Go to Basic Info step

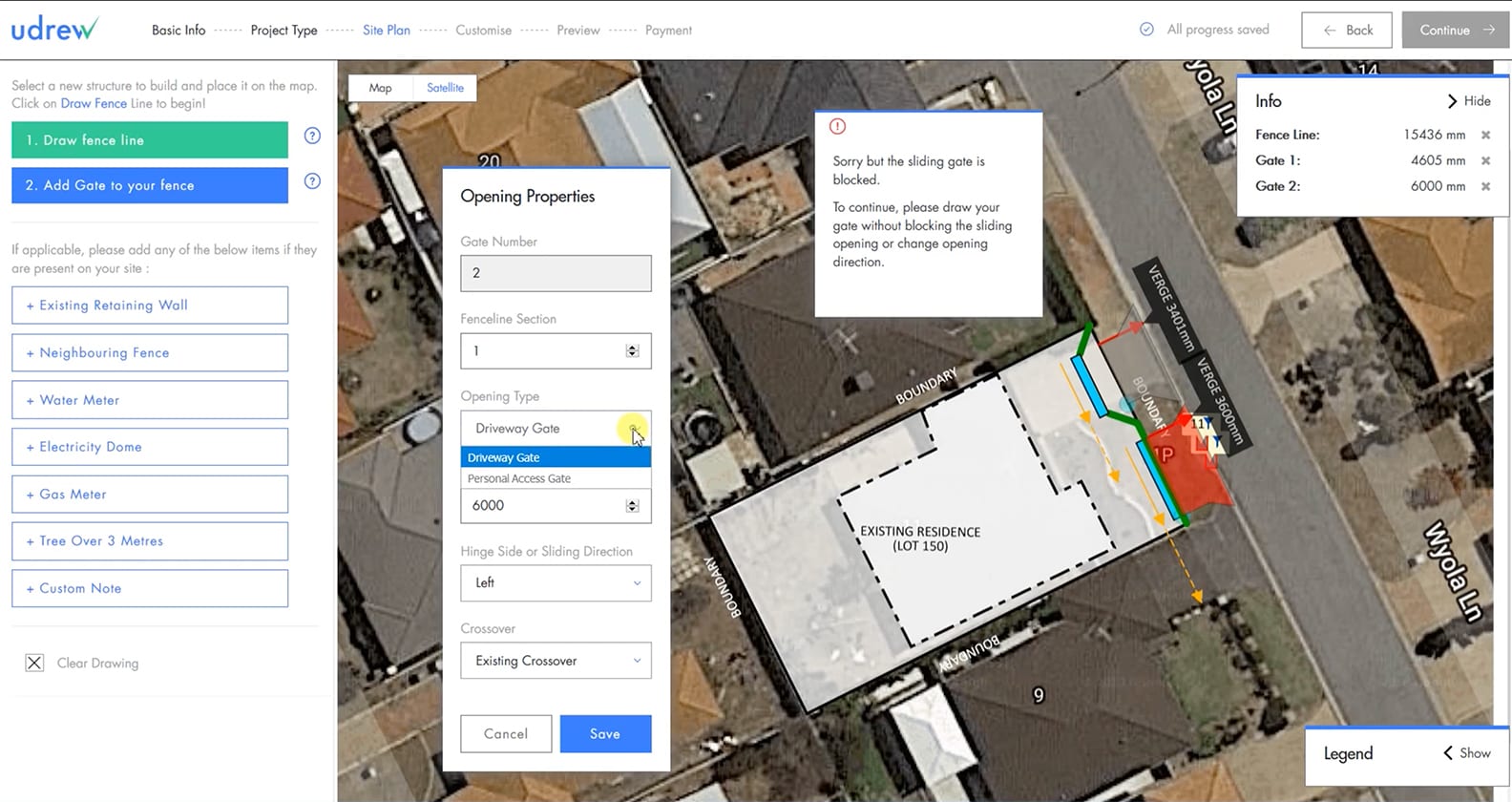pos(178,30)
